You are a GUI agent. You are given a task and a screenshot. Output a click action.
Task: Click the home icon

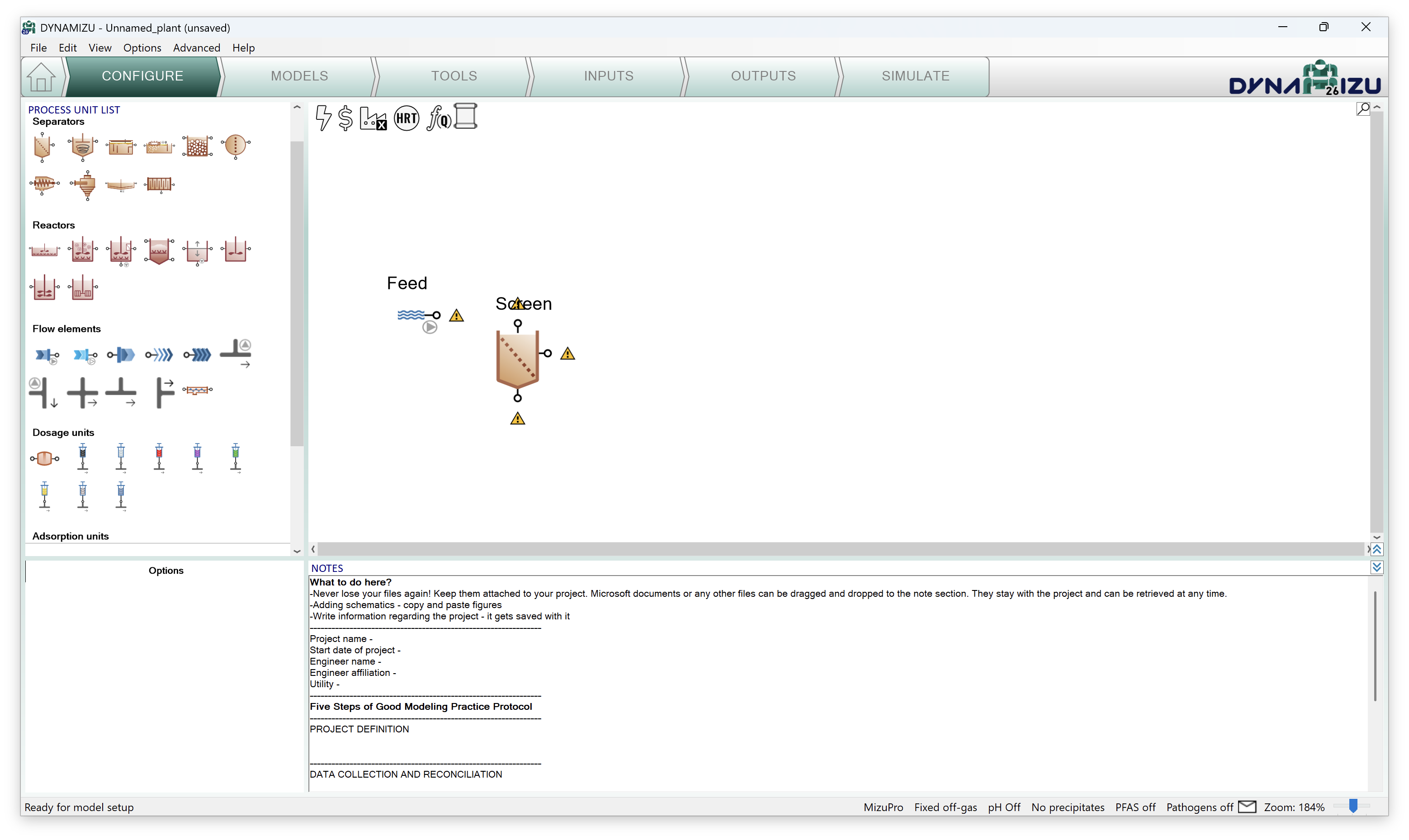41,76
